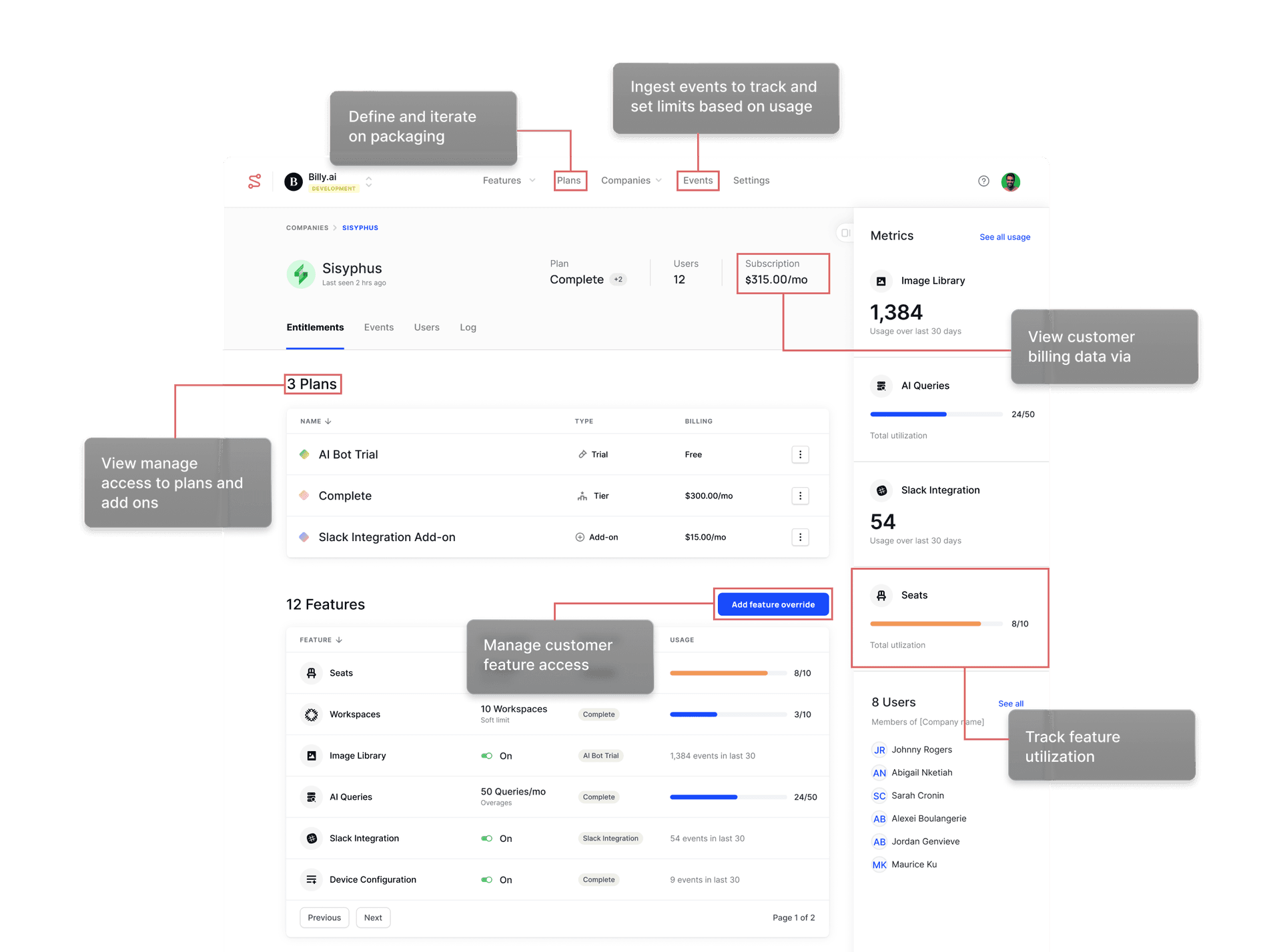Toggle Device Configuration On switch

pos(486,880)
